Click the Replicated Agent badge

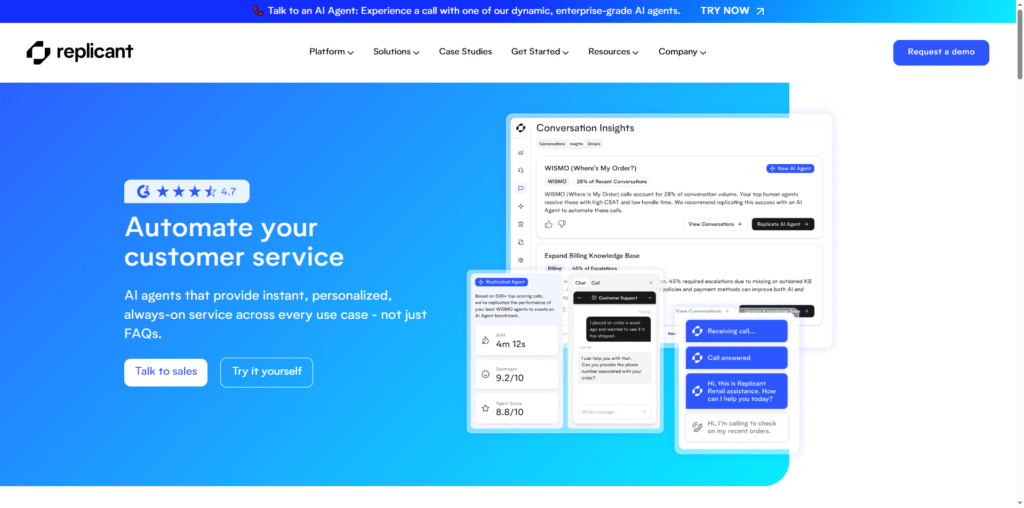click(502, 282)
